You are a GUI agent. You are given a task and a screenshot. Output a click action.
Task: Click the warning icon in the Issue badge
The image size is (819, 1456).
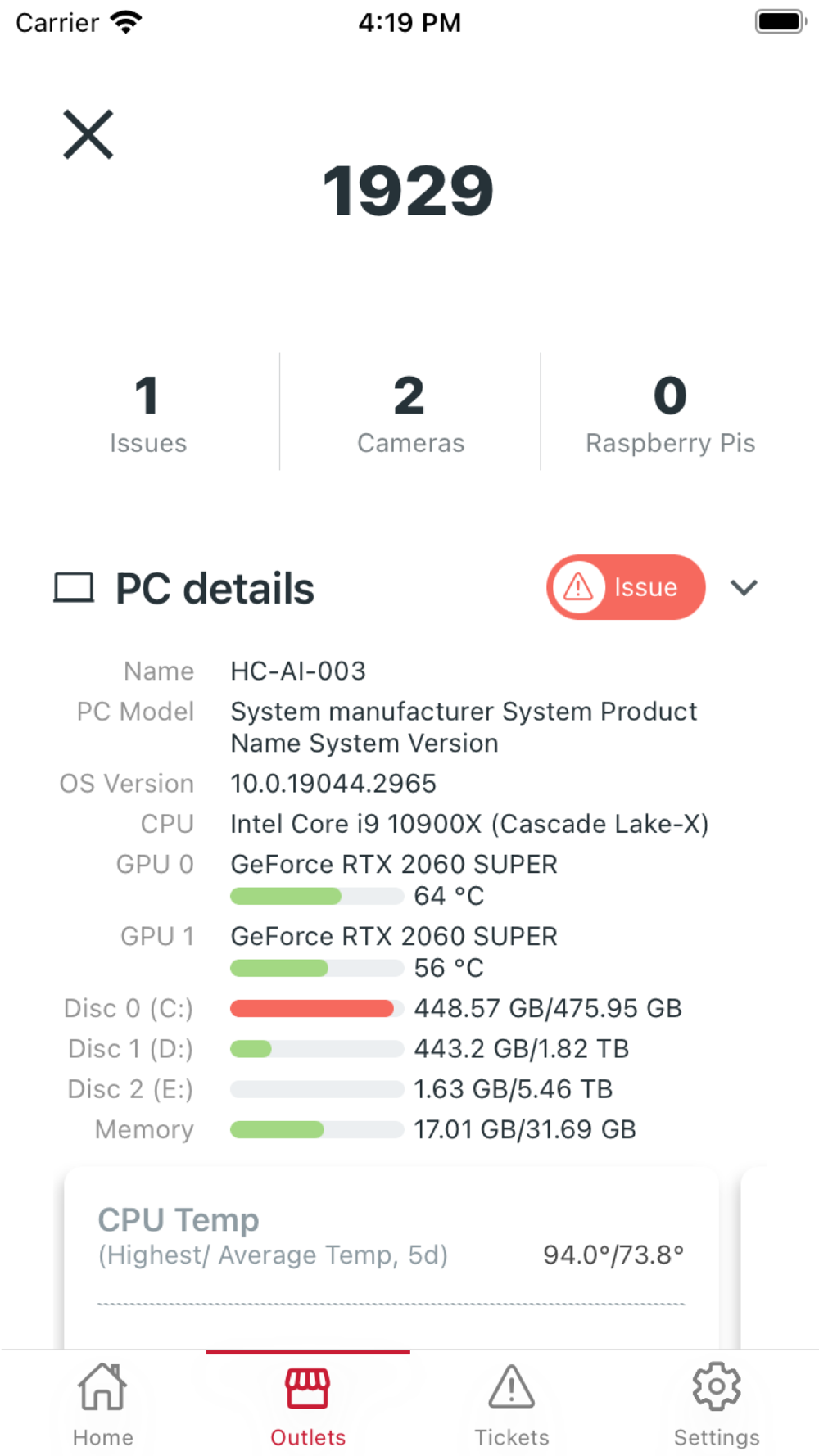click(578, 587)
